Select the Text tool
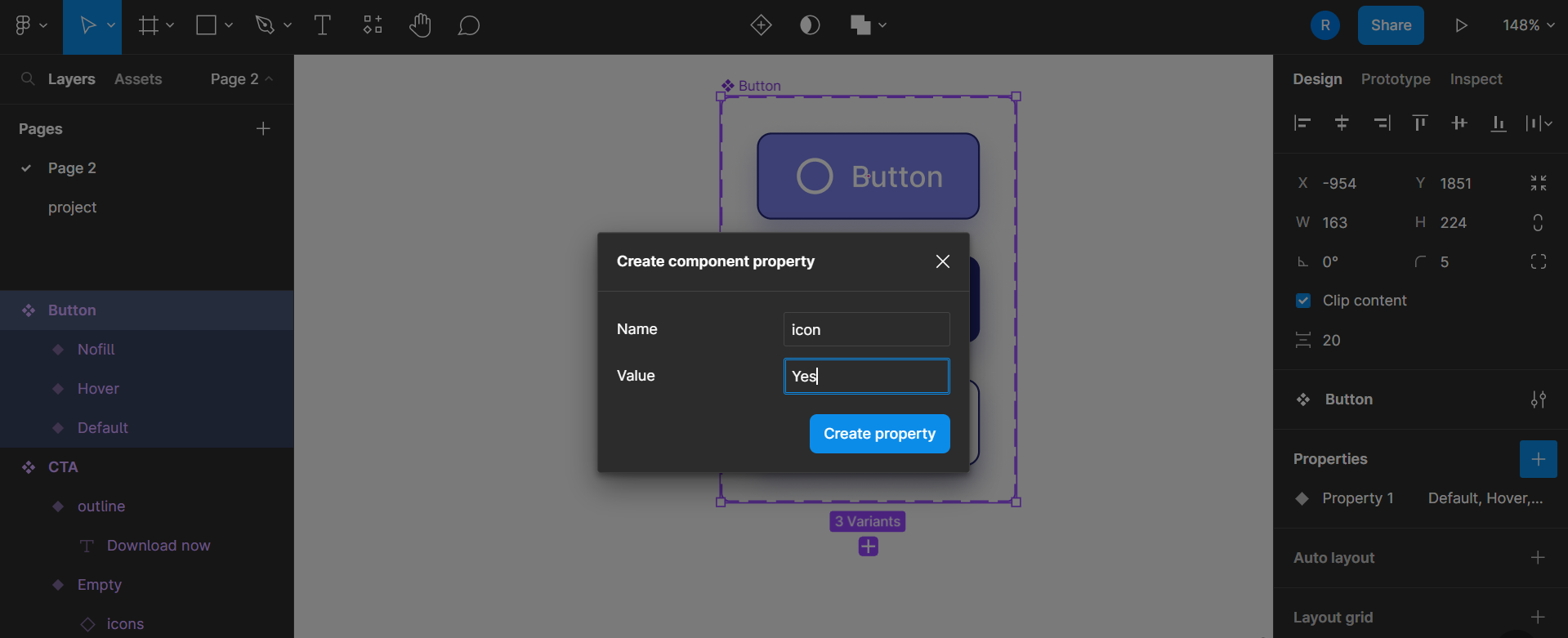 [x=322, y=25]
